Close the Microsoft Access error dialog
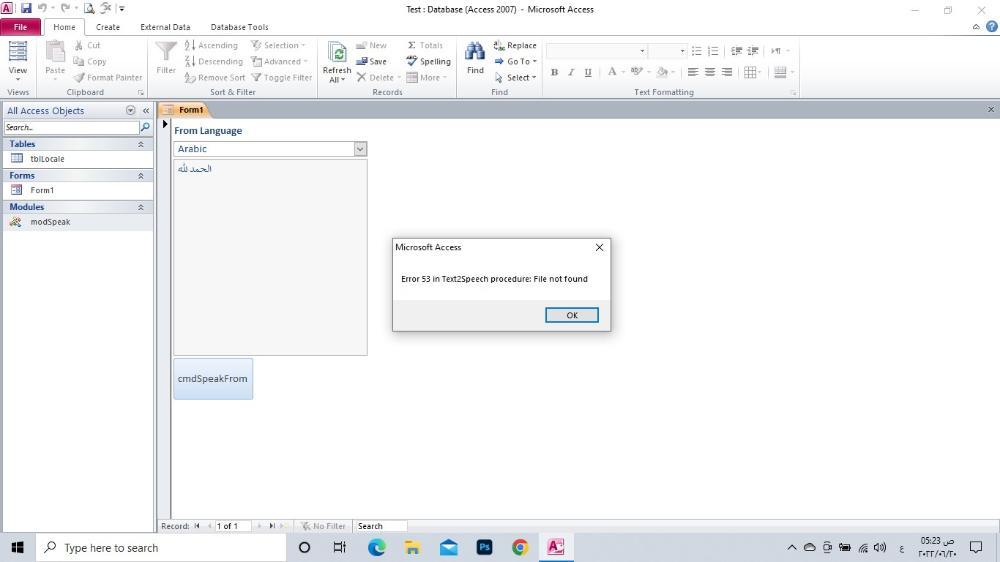The width and height of the screenshot is (1000, 562). [x=599, y=247]
